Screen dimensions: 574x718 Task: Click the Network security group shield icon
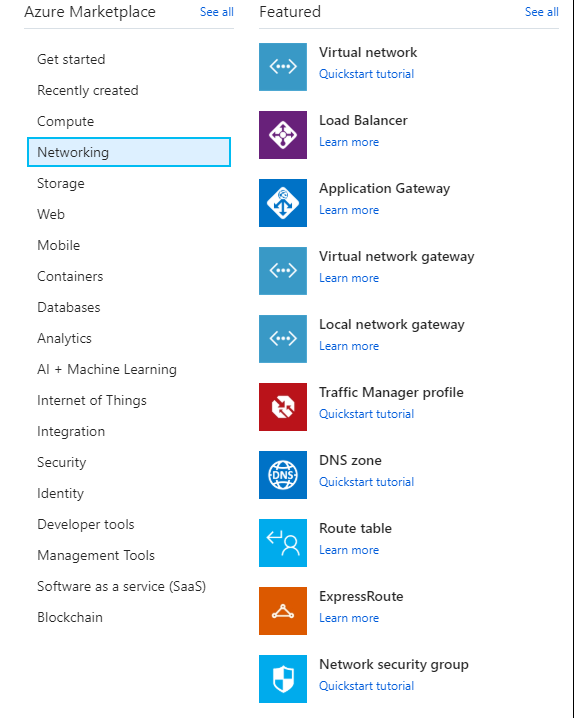tap(283, 679)
